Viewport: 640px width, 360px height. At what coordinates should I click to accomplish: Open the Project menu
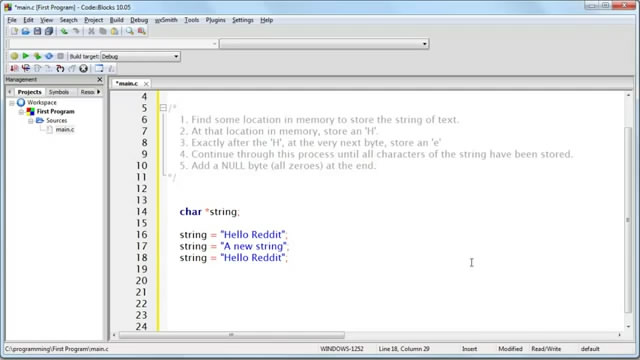coord(93,20)
